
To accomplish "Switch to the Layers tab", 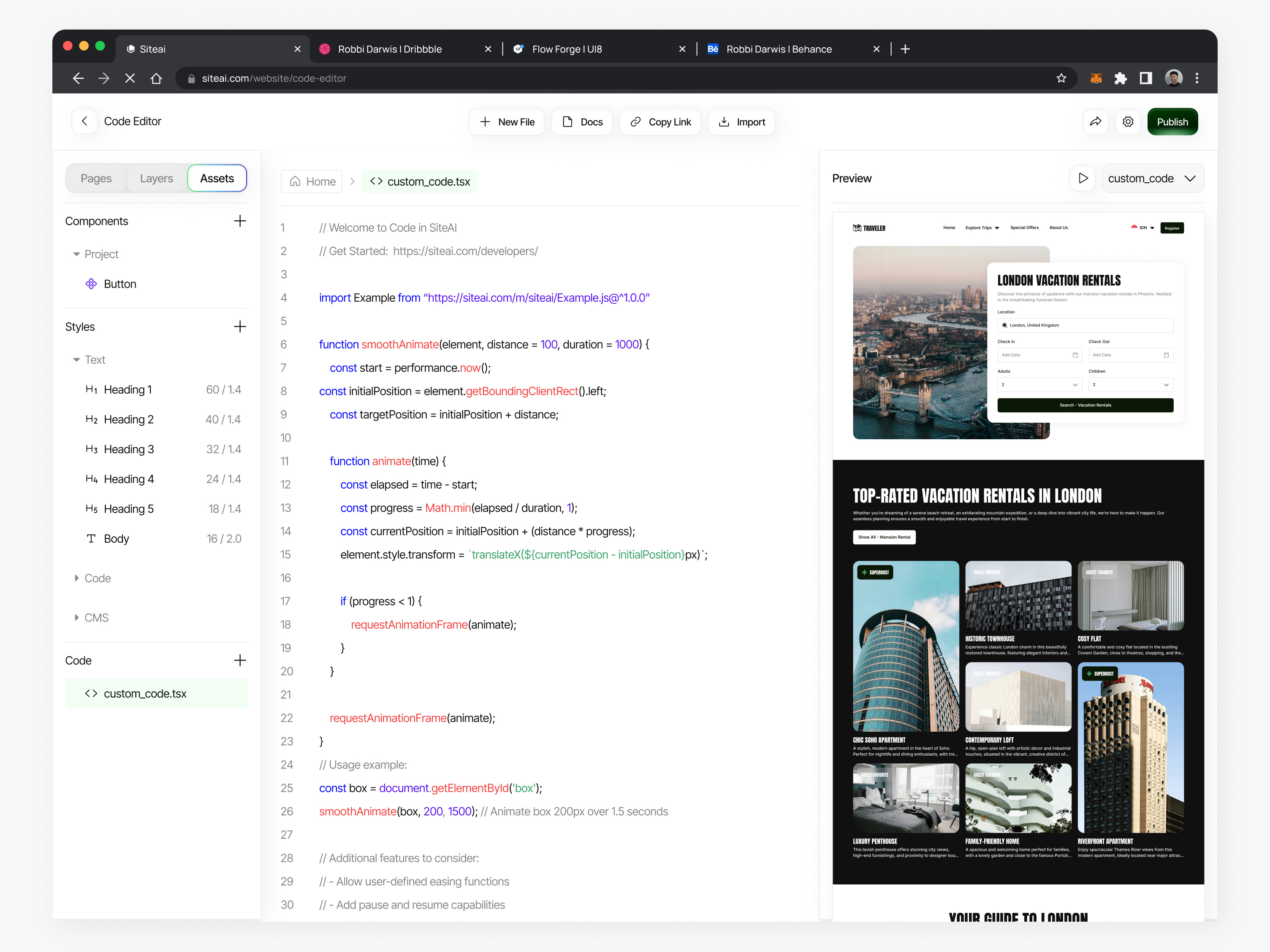I will click(156, 178).
